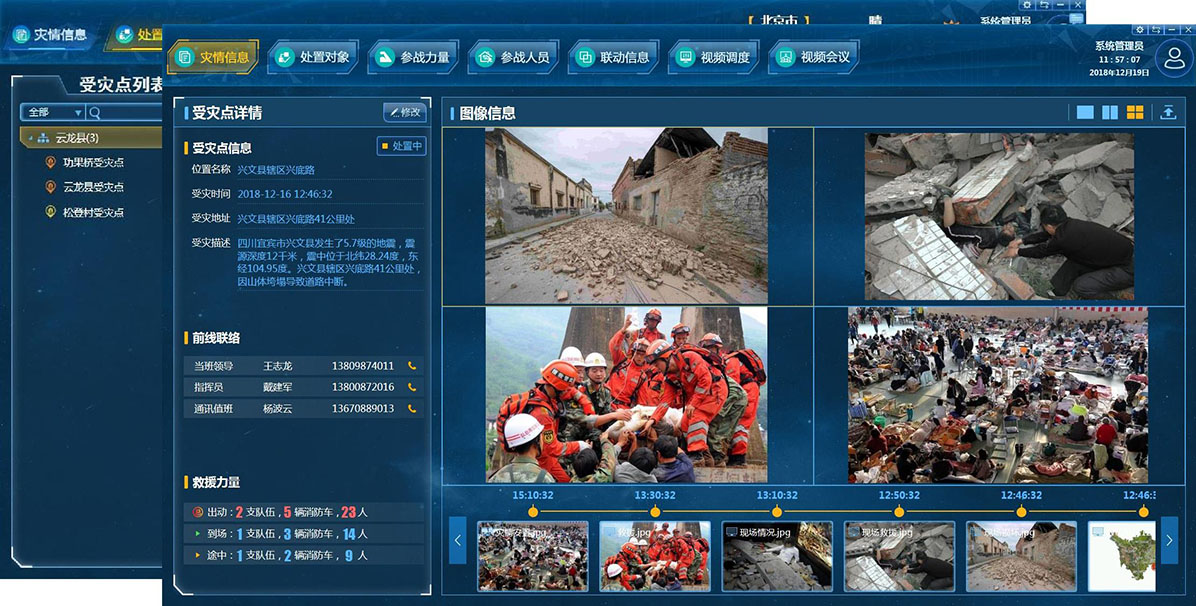Collapse the 云龙县(3) tree node
Image resolution: width=1196 pixels, height=606 pixels.
pos(31,139)
